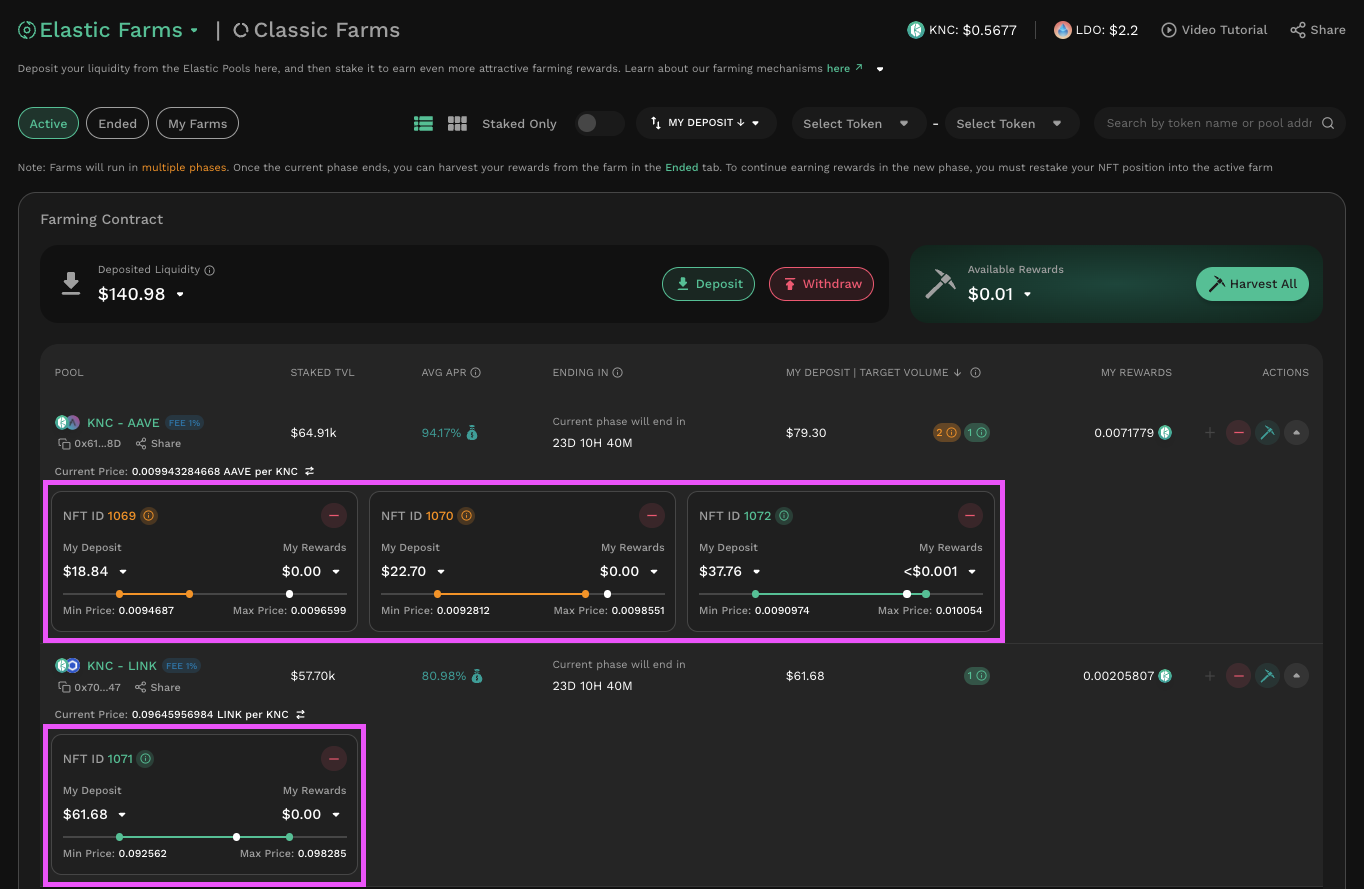Switch to grid view layout icon

click(x=457, y=123)
